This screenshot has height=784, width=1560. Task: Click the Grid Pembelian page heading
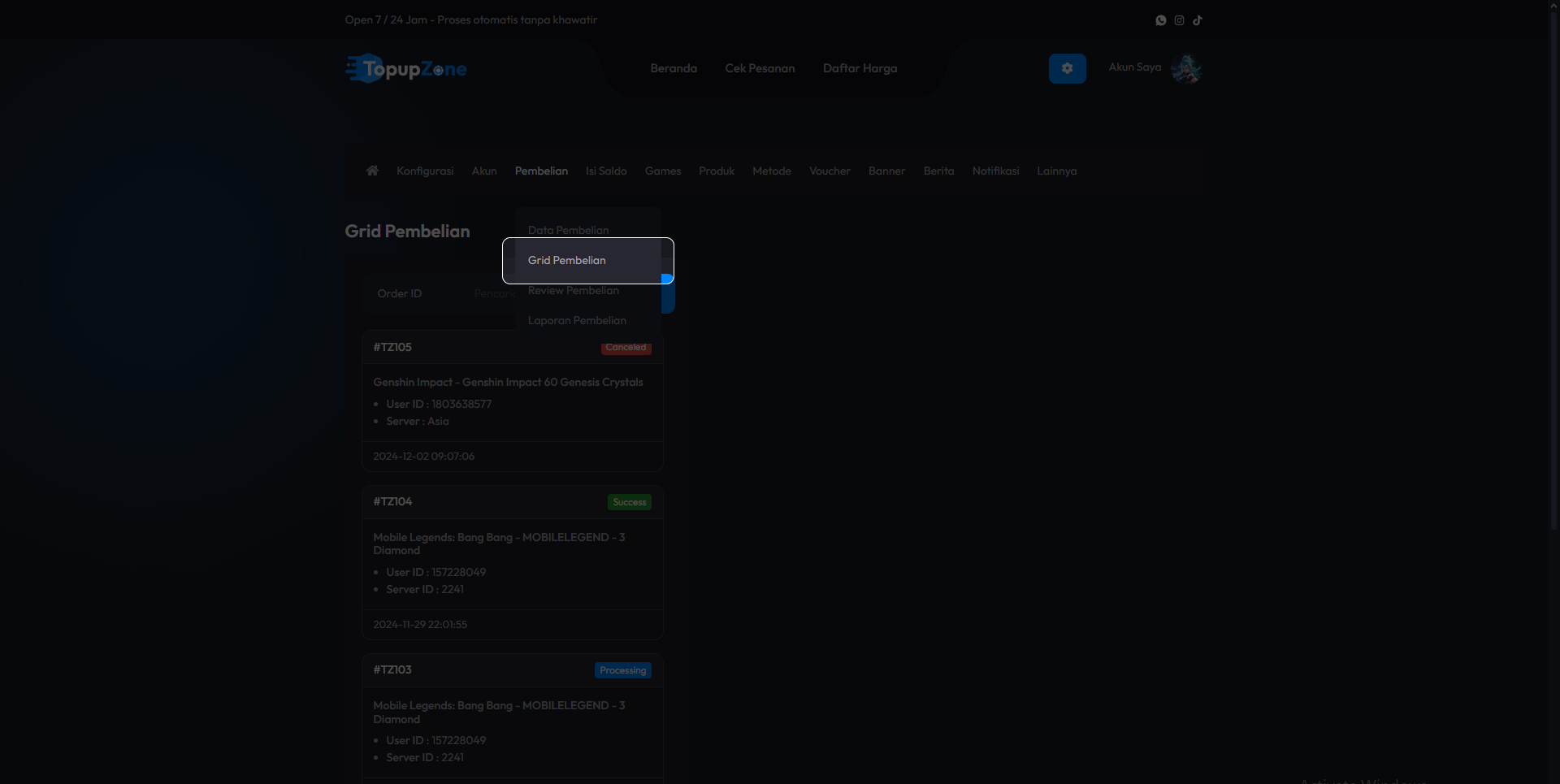point(407,232)
